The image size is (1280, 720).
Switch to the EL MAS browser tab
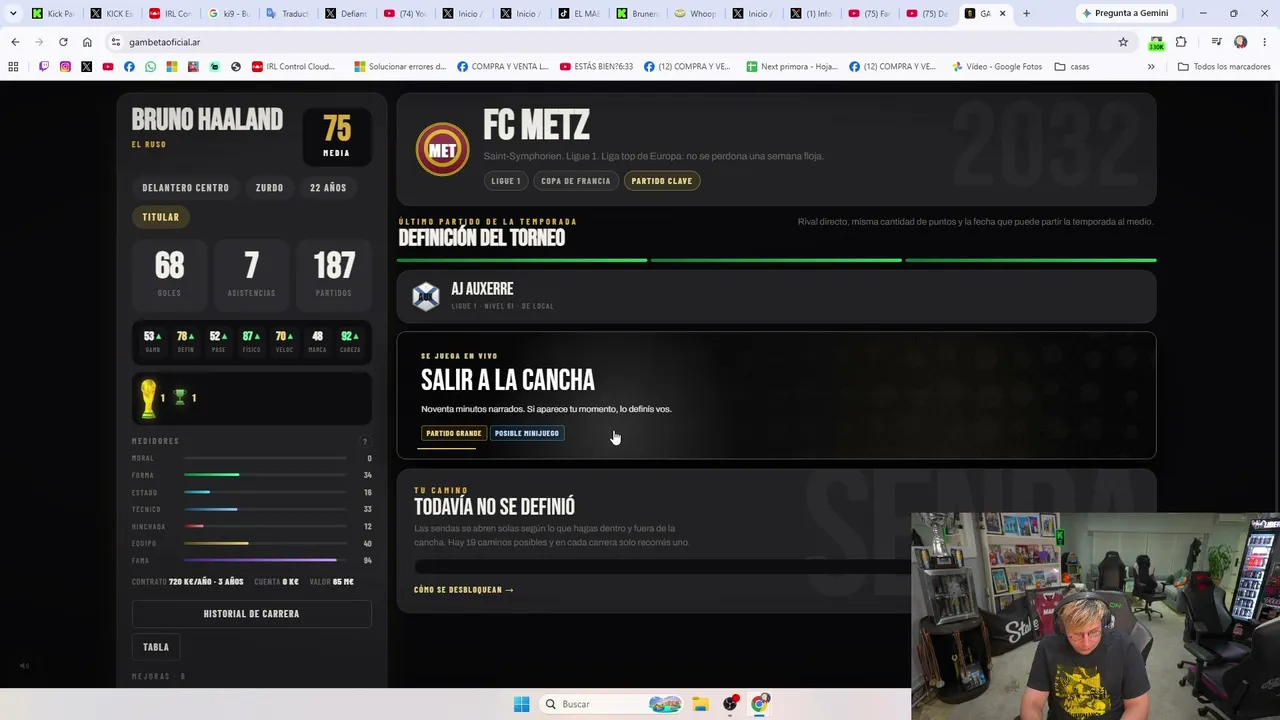579,13
